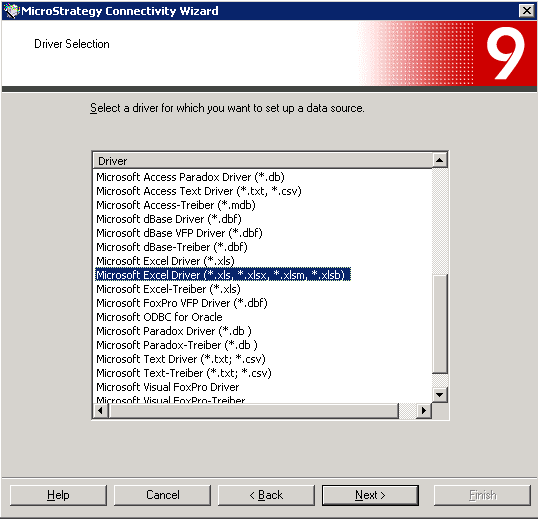Select Microsoft Visual FoxPro Driver

[167, 387]
